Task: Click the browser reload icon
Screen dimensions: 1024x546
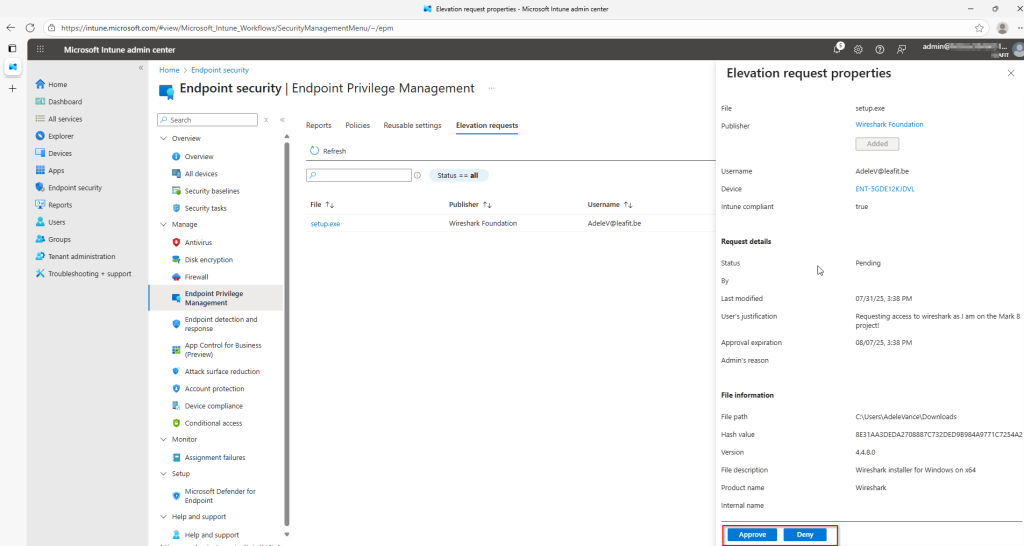Action: click(30, 28)
